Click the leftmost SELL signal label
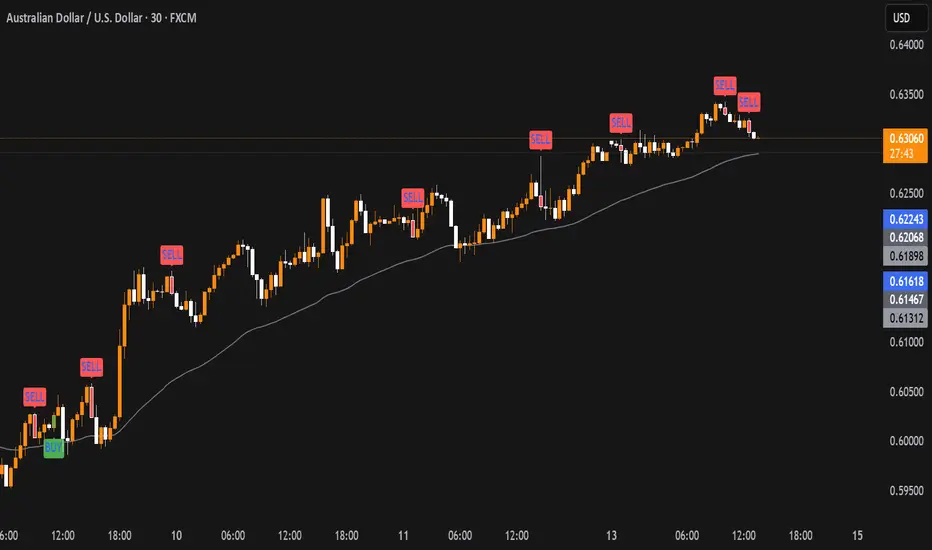The height and width of the screenshot is (550, 932). pos(35,397)
